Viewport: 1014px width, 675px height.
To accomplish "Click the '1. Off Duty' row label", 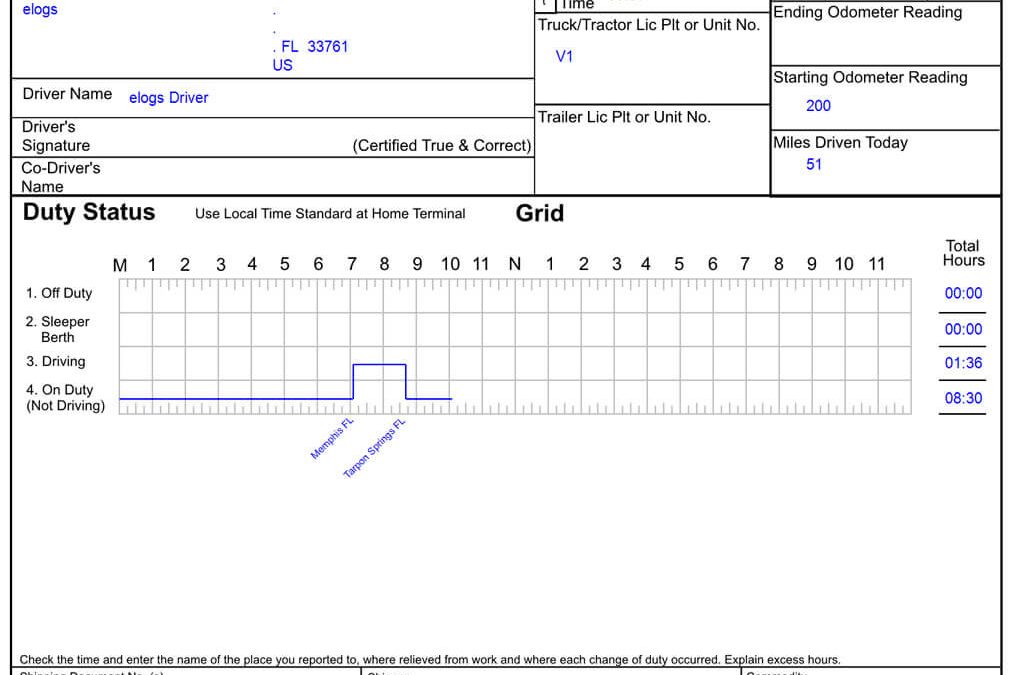I will coord(59,294).
